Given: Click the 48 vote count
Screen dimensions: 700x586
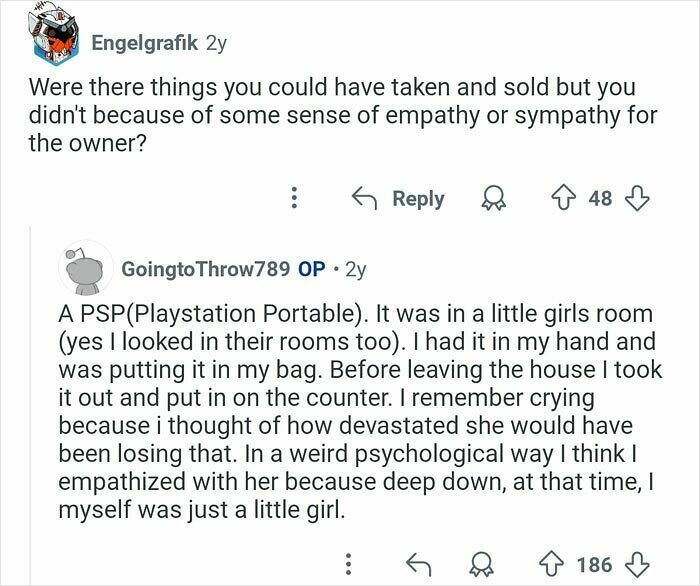Looking at the screenshot, I should point(600,198).
